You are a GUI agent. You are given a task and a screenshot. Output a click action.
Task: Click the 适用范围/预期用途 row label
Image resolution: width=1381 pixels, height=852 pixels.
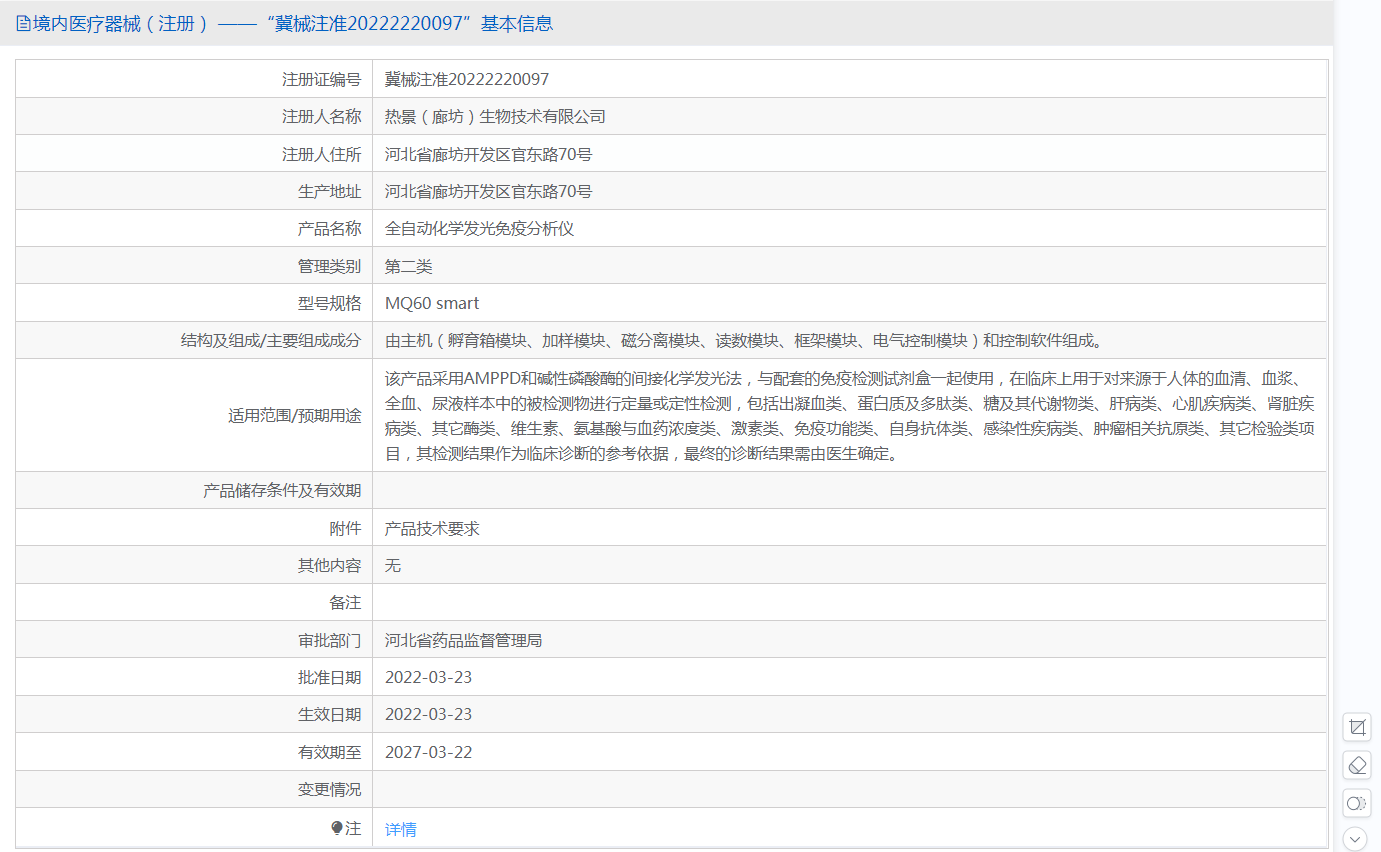pyautogui.click(x=294, y=415)
